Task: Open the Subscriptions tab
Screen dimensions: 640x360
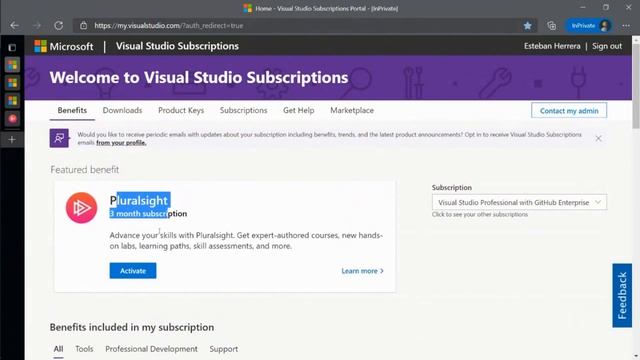Action: (x=243, y=111)
